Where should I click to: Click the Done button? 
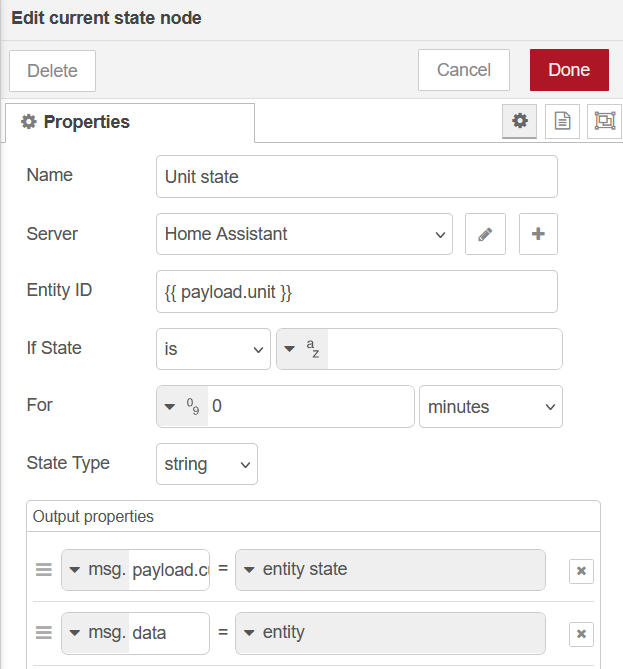[568, 70]
